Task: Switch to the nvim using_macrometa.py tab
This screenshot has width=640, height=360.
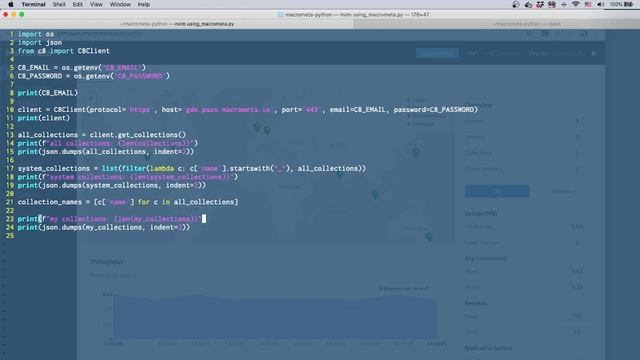Action: tap(177, 24)
